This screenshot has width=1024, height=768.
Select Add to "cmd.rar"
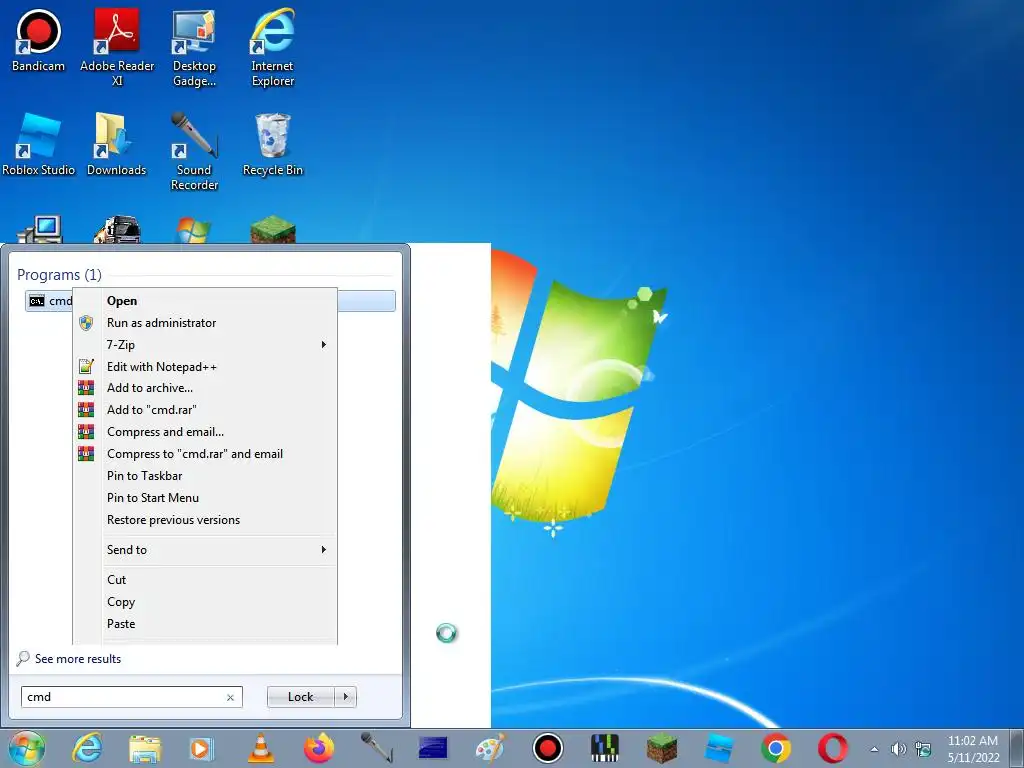click(204, 410)
